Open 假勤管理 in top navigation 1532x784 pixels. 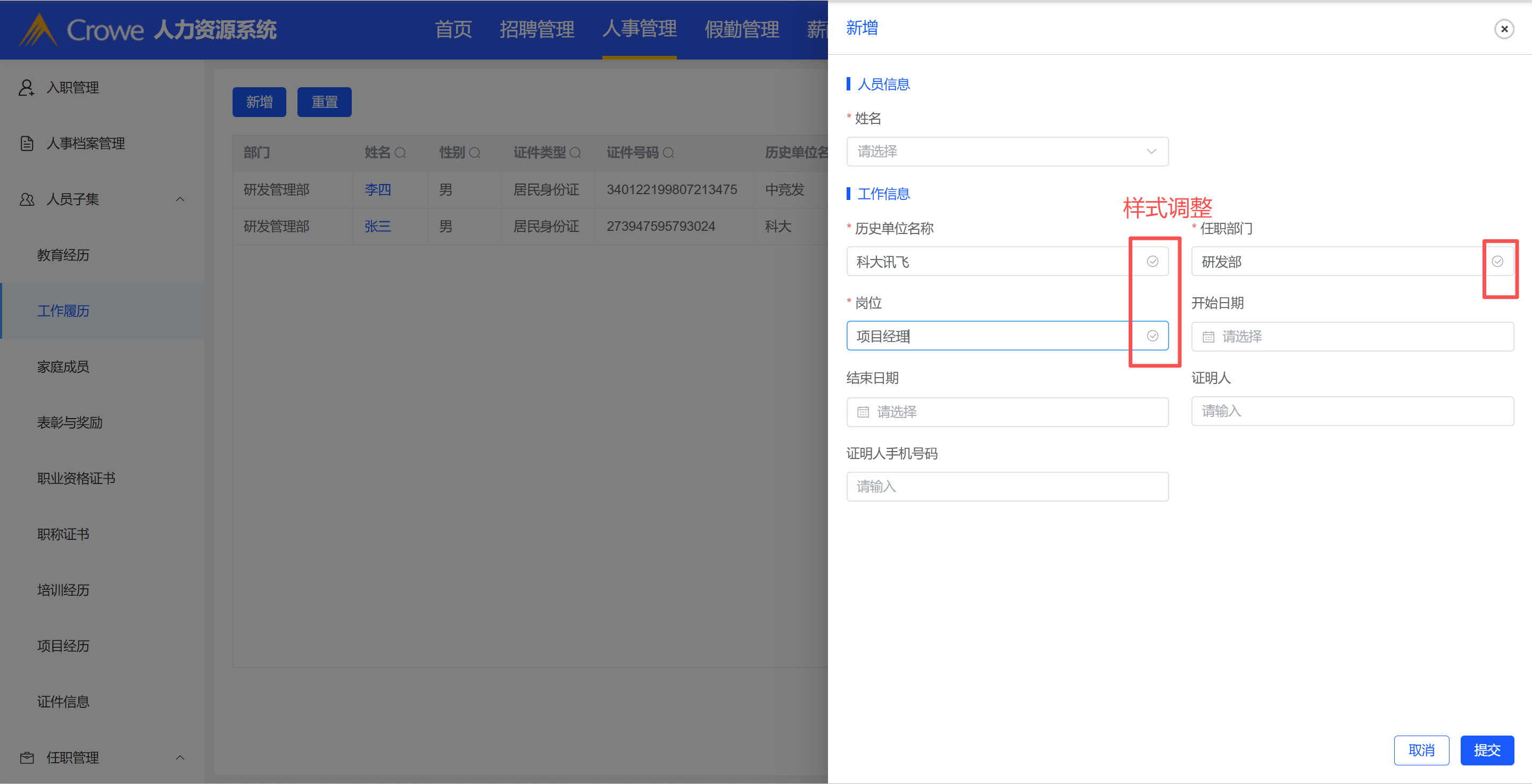[741, 29]
